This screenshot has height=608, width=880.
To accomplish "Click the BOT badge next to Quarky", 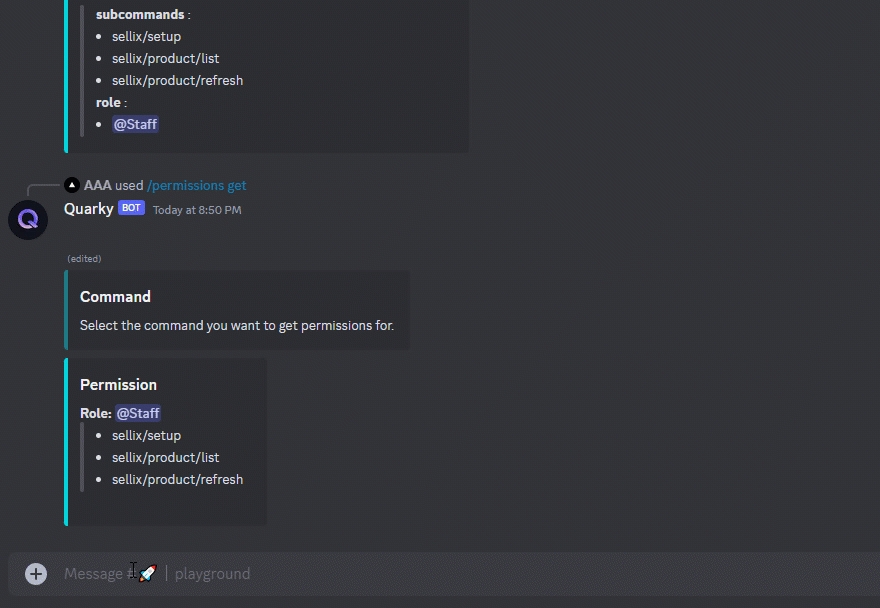I will 131,208.
